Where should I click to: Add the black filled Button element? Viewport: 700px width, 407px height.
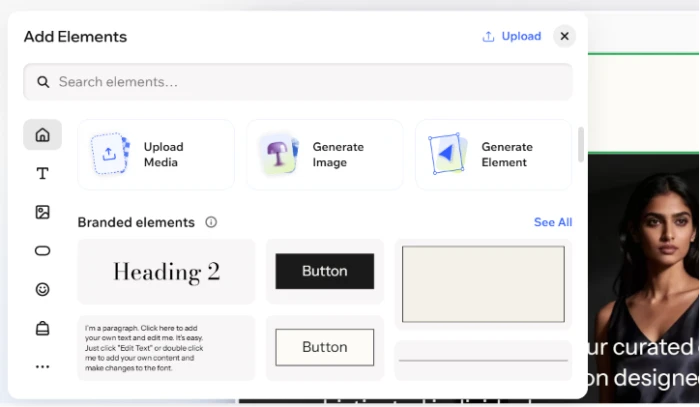pos(325,271)
